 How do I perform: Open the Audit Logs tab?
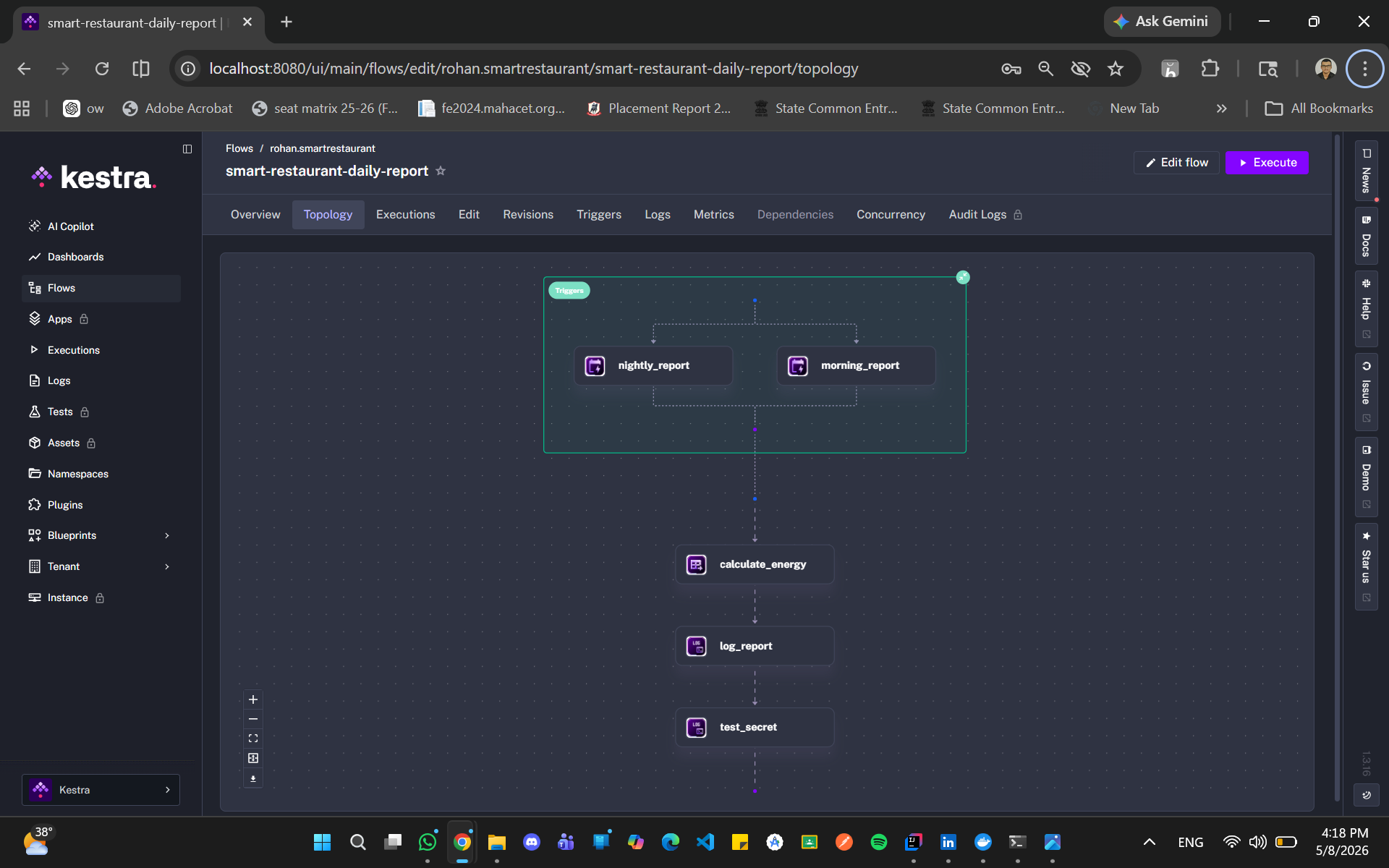tap(985, 215)
